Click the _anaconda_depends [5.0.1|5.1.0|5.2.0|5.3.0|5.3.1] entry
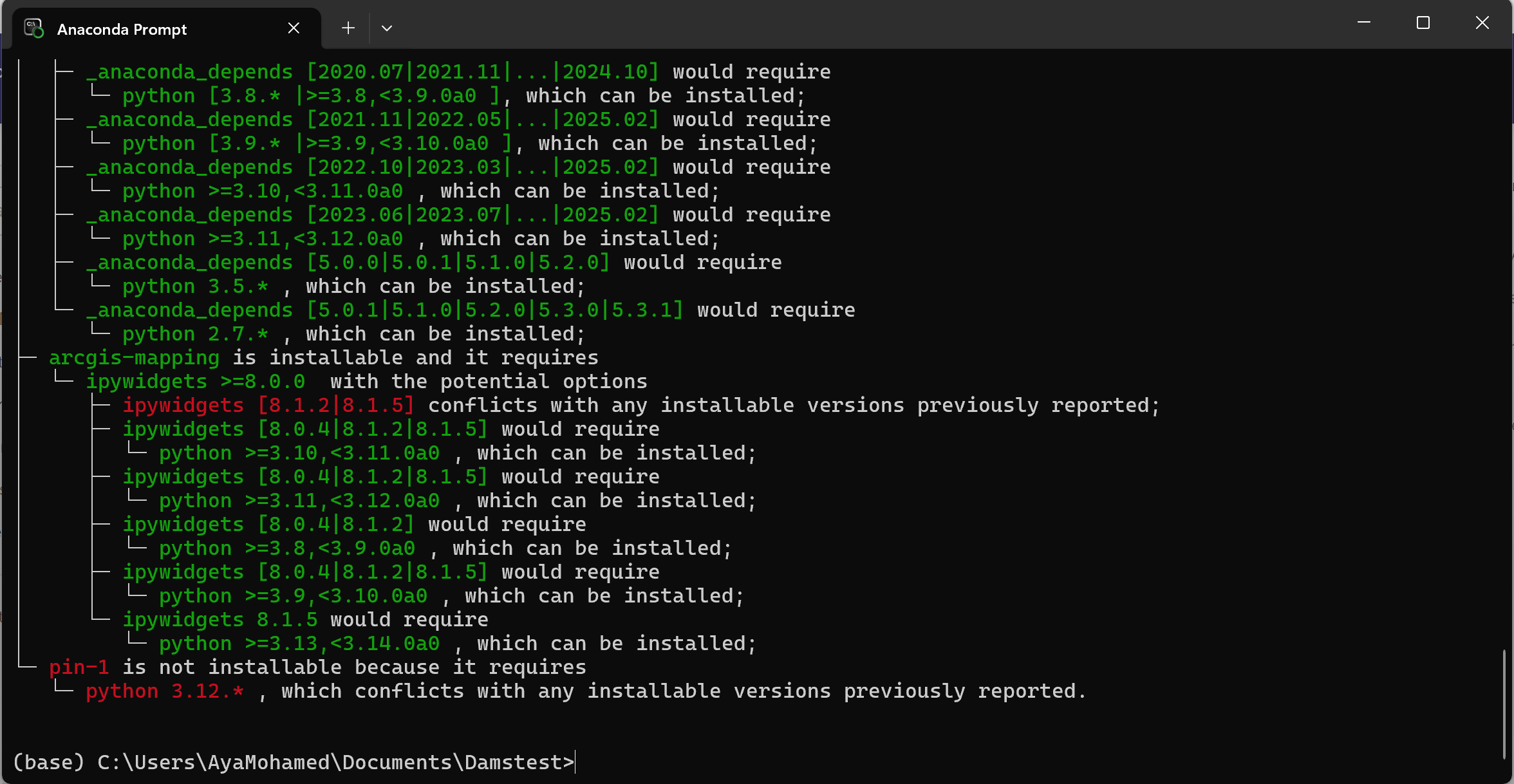 pyautogui.click(x=384, y=310)
